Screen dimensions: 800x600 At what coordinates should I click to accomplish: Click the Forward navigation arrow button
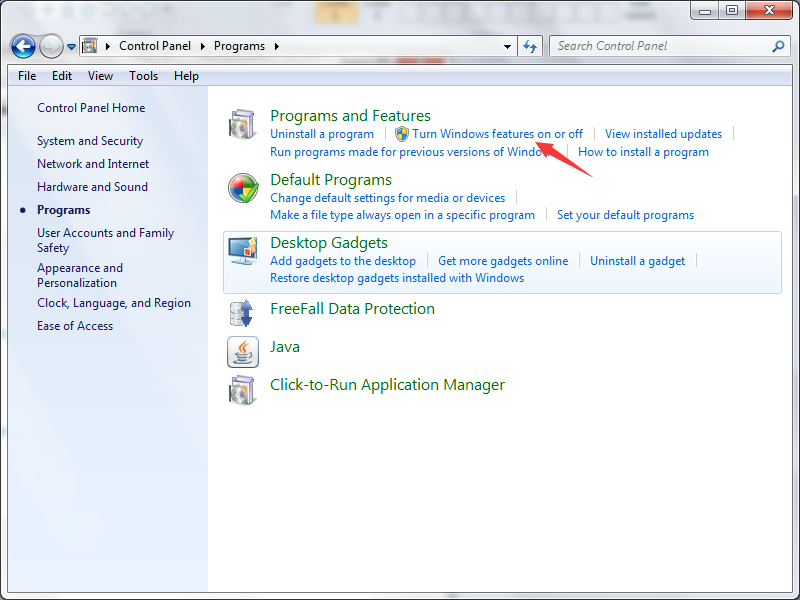51,46
